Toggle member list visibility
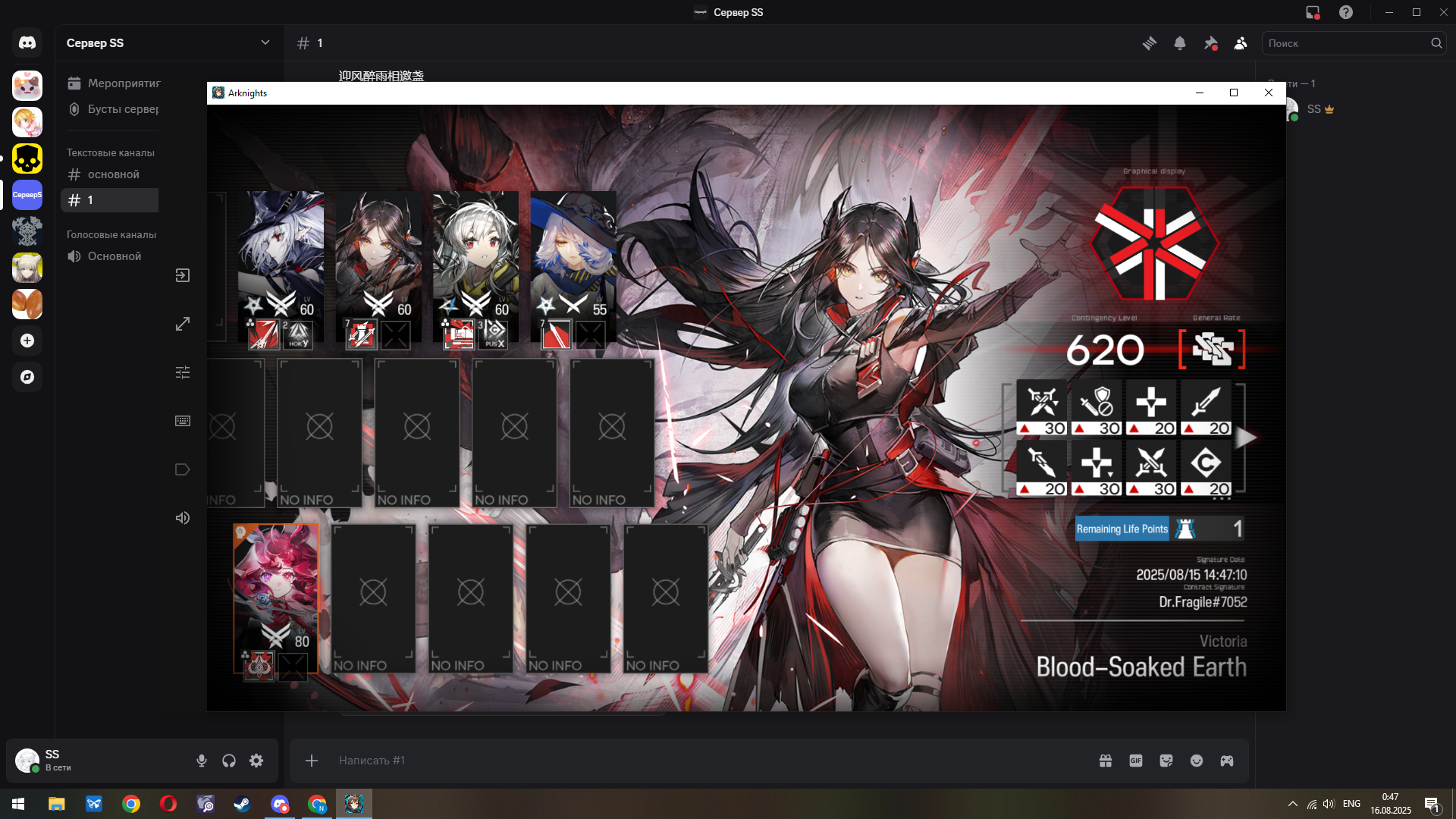 1241,43
